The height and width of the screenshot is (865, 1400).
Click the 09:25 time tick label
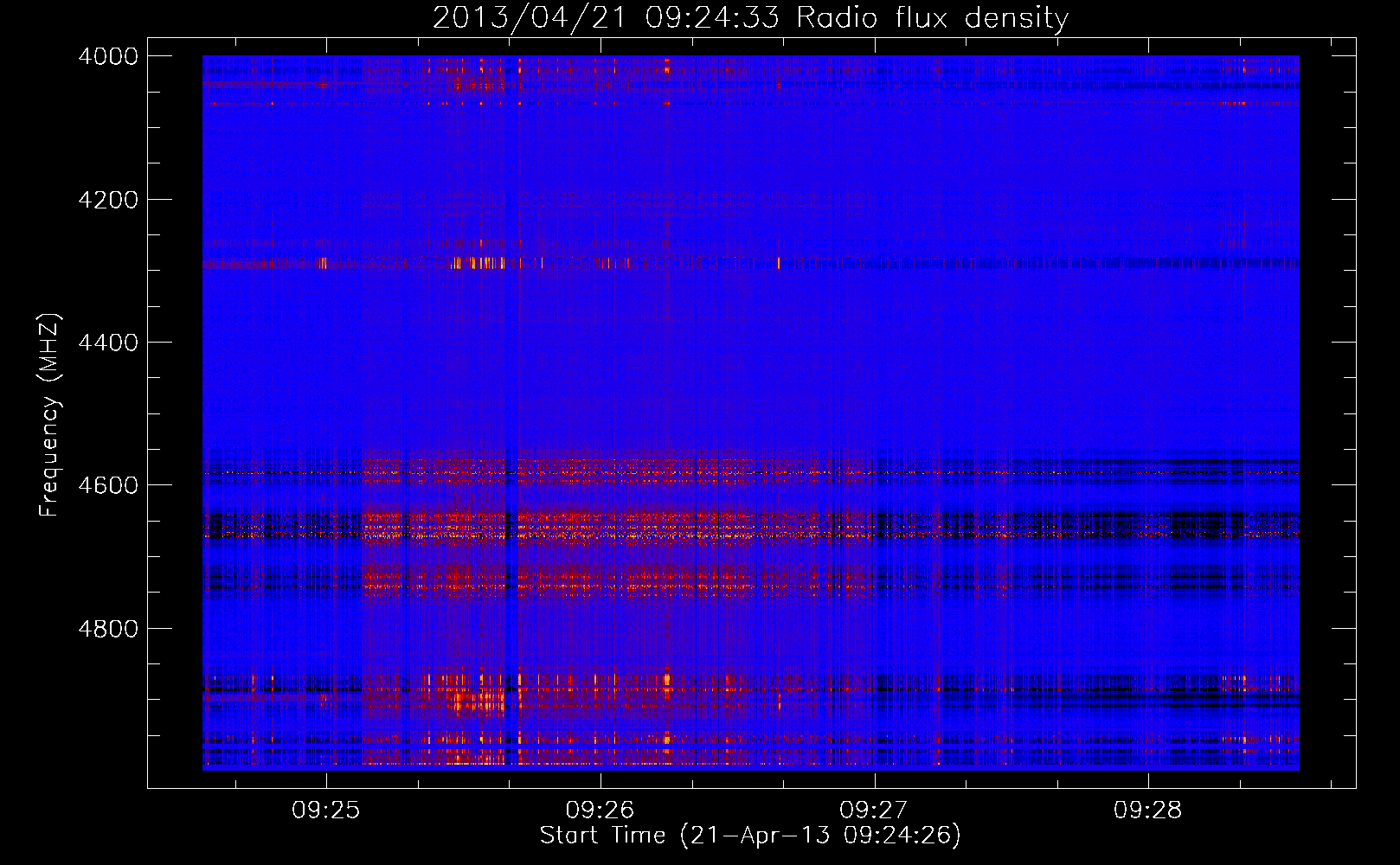point(325,811)
